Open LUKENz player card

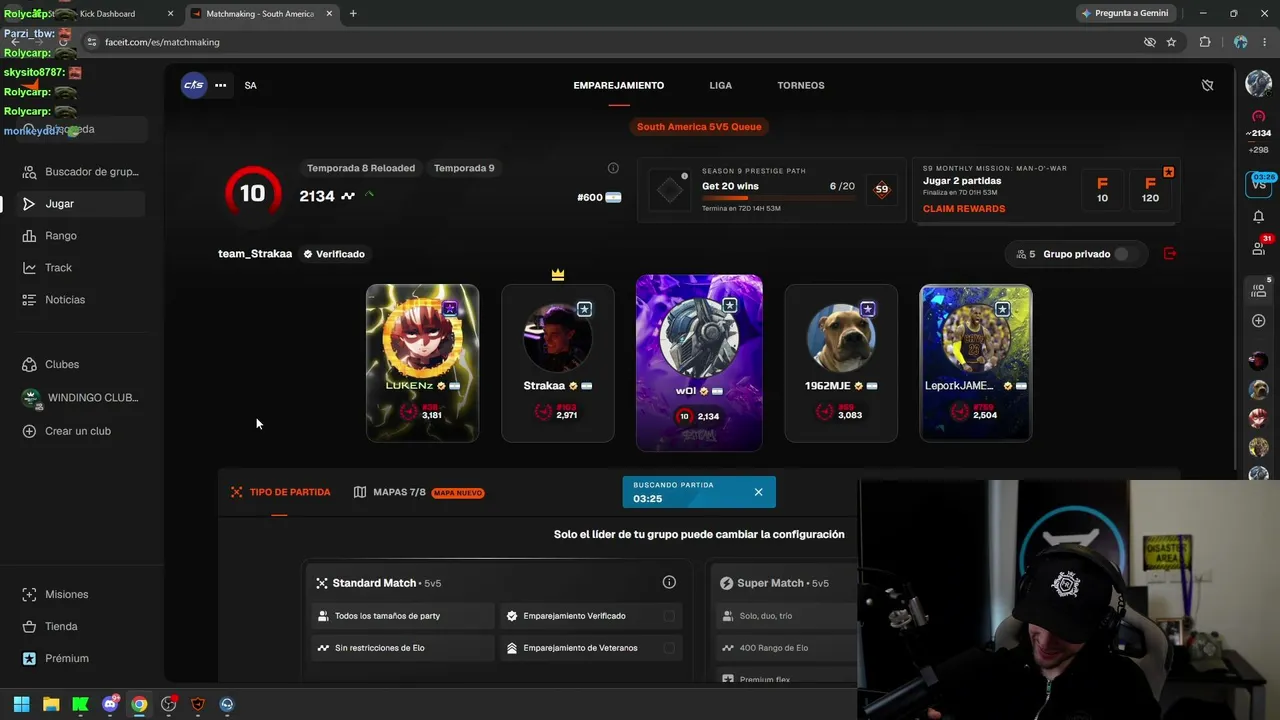click(x=422, y=363)
